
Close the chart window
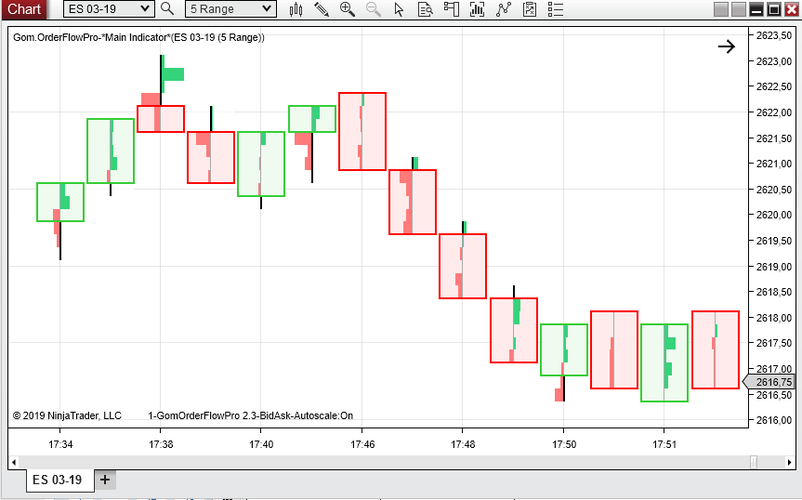click(x=791, y=9)
